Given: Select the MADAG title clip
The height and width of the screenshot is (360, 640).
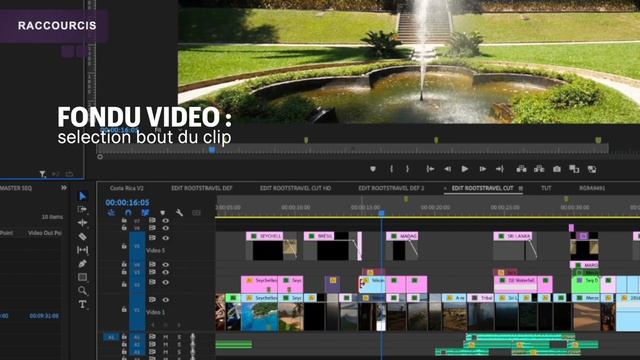Looking at the screenshot, I should click(402, 236).
